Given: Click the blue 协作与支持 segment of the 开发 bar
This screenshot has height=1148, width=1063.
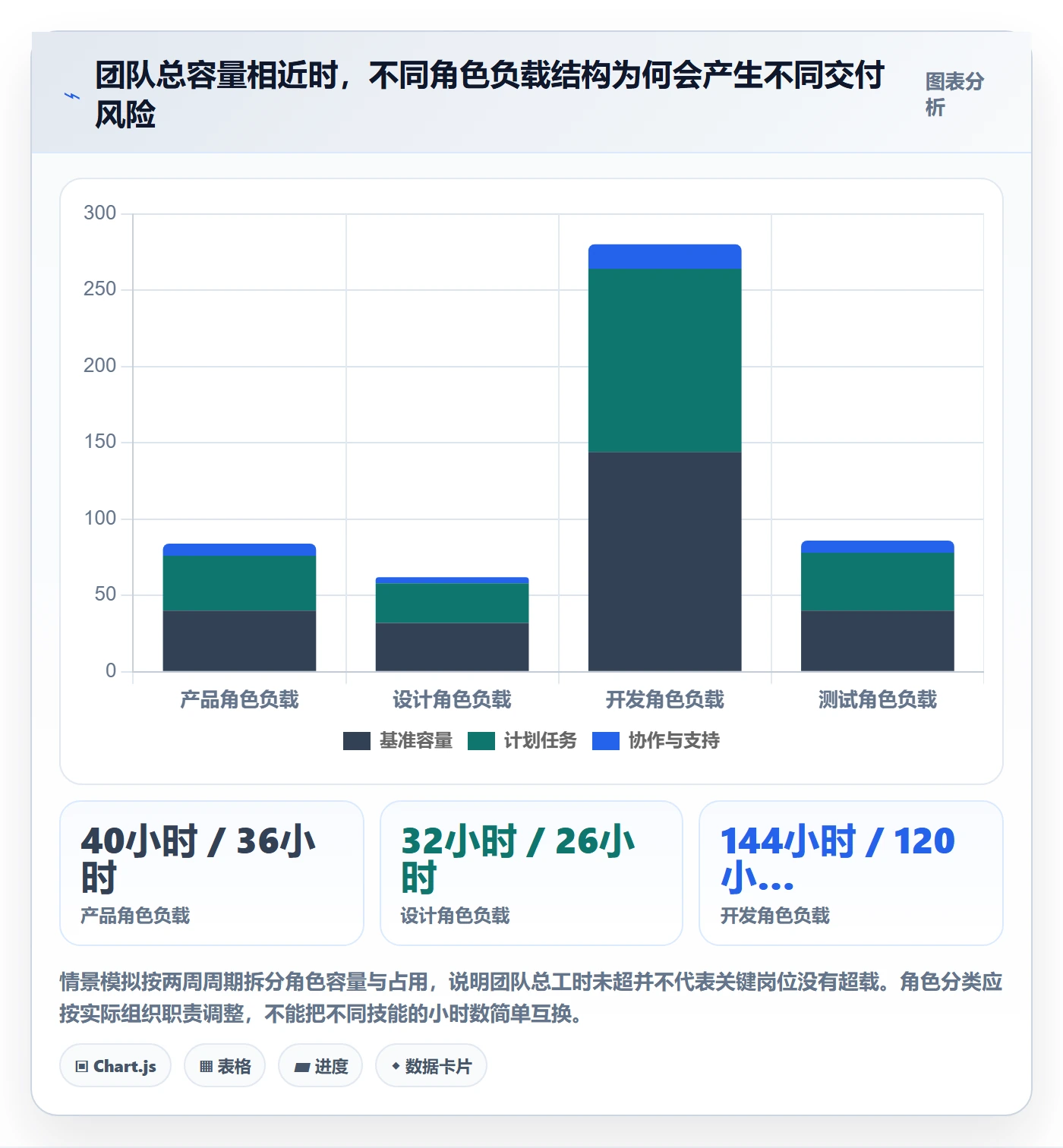Looking at the screenshot, I should point(664,257).
